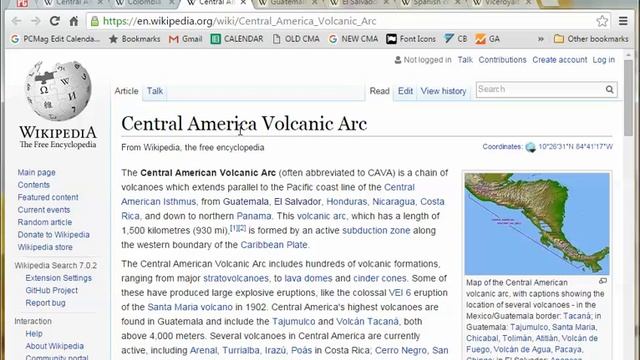The width and height of the screenshot is (640, 360).
Task: Click the search magnifier icon
Action: point(609,89)
